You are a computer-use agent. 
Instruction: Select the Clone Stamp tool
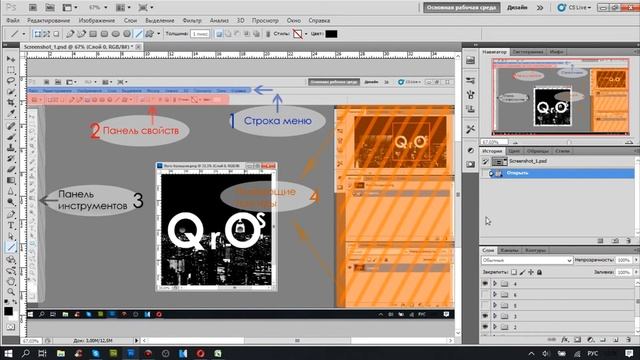11,148
